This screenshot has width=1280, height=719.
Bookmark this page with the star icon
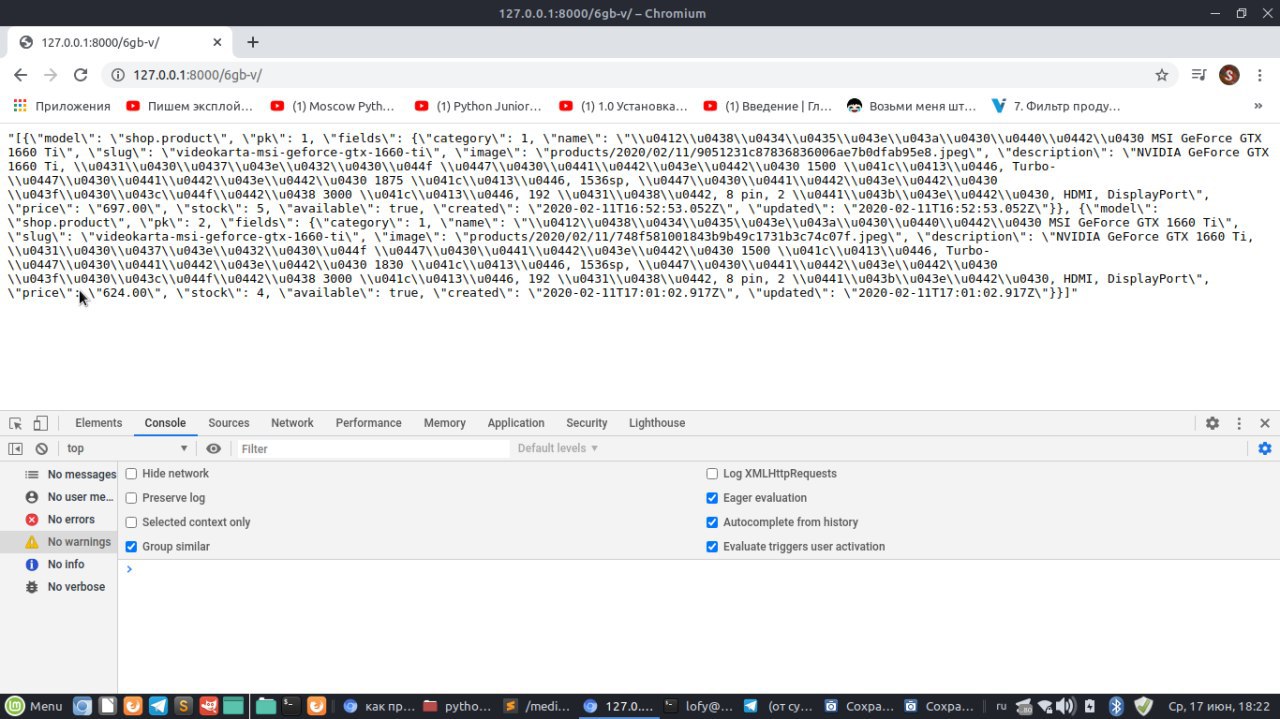tap(1161, 75)
